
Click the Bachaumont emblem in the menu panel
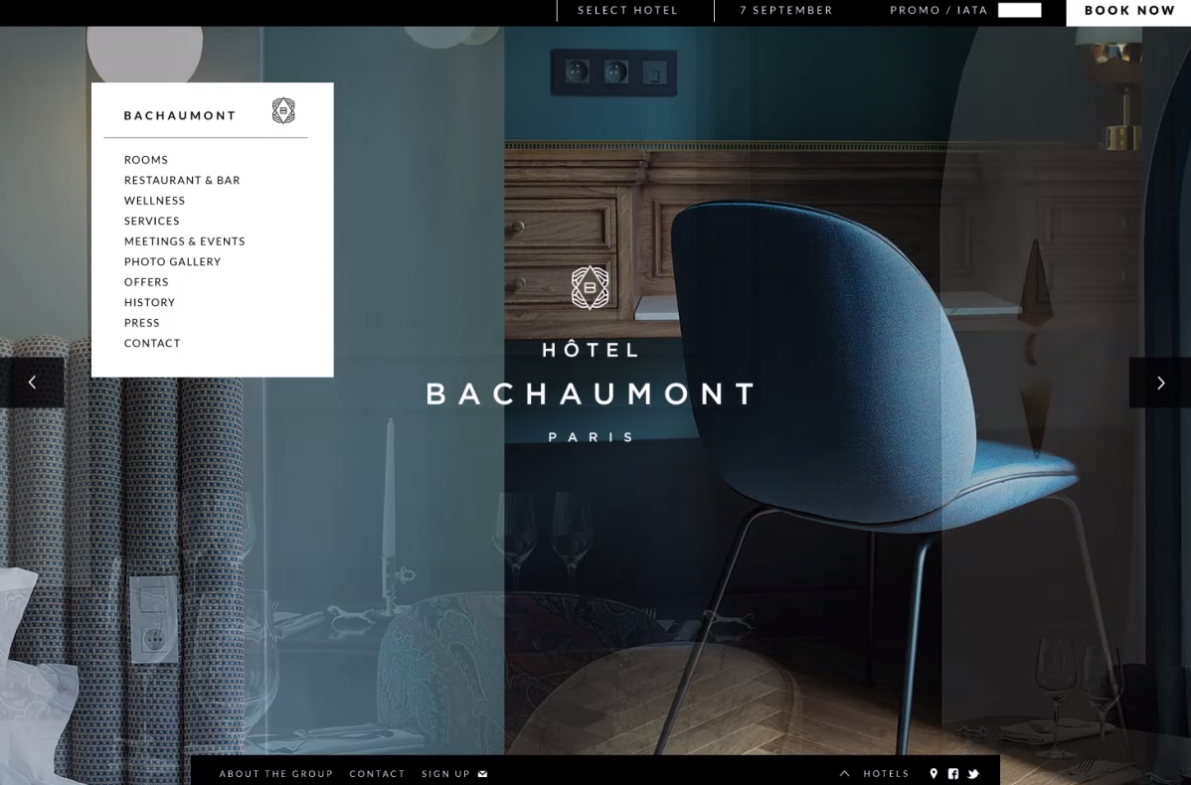click(283, 111)
